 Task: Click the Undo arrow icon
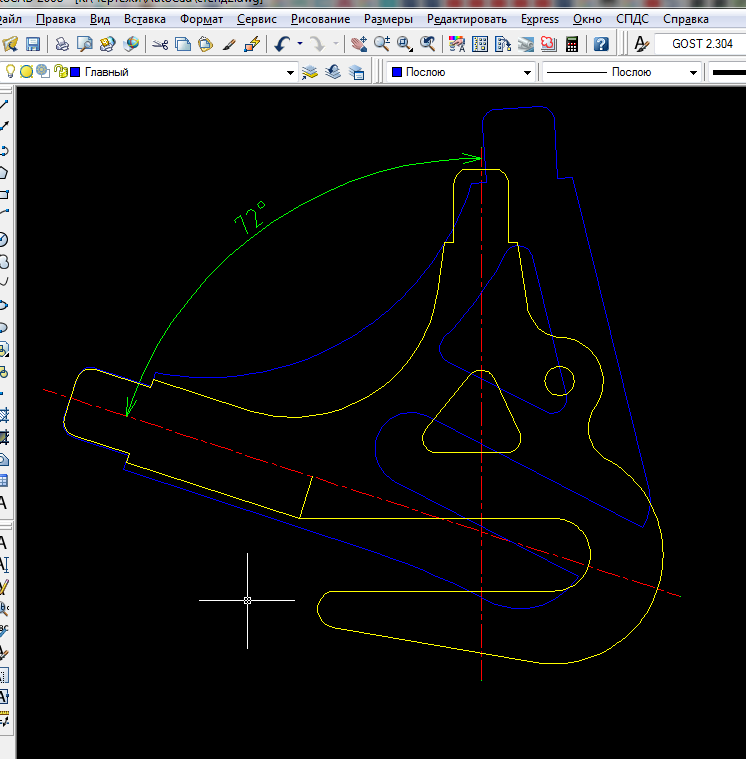[282, 44]
